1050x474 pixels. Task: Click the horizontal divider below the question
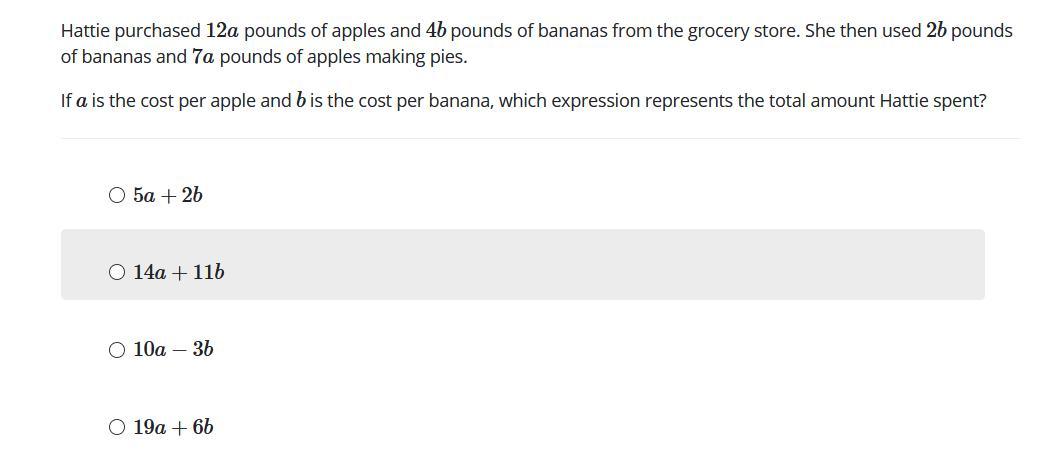click(x=540, y=139)
